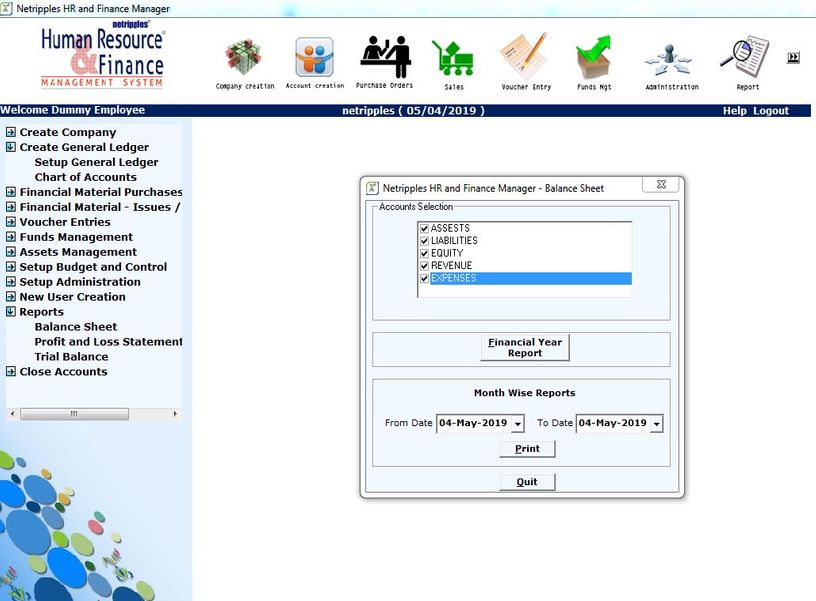This screenshot has height=601, width=816.
Task: Click the Logout link
Action: click(771, 111)
